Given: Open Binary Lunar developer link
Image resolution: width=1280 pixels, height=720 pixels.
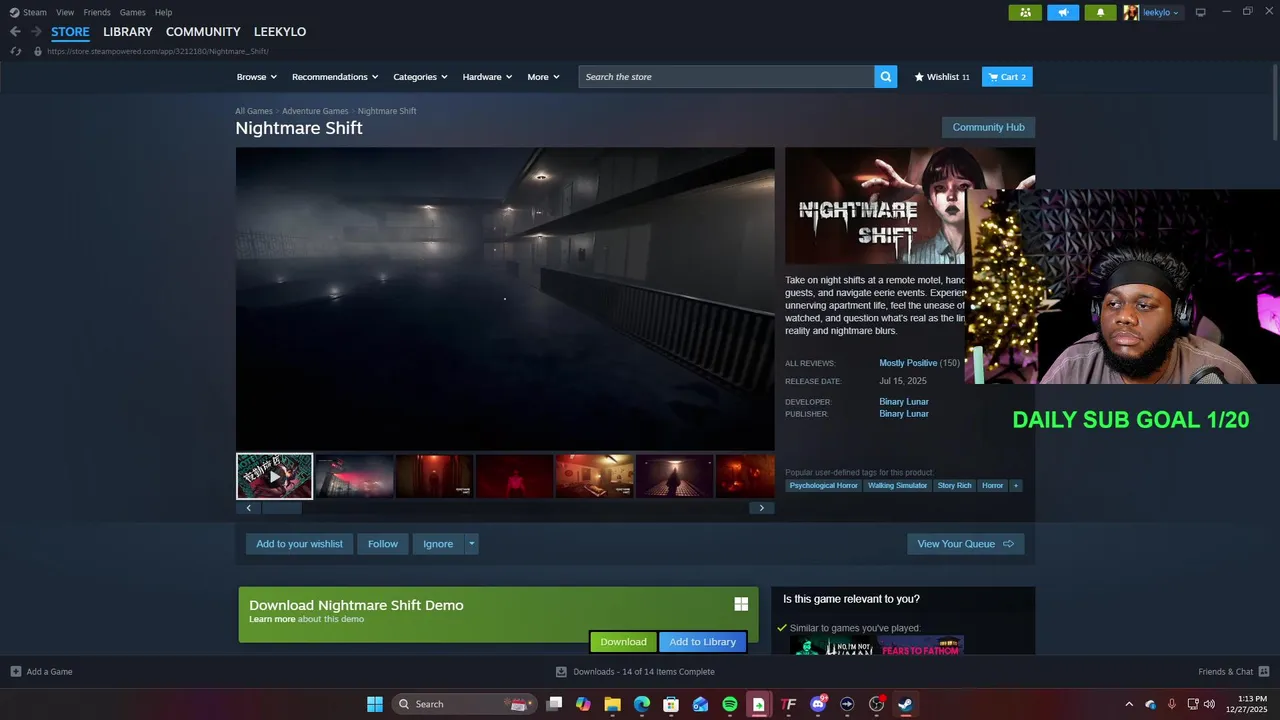Looking at the screenshot, I should click(x=904, y=402).
